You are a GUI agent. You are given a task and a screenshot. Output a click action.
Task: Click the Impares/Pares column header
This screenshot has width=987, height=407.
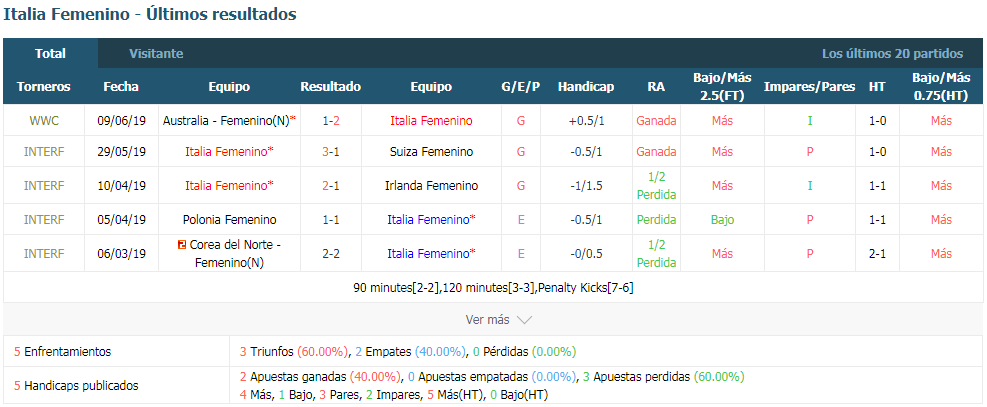point(809,87)
